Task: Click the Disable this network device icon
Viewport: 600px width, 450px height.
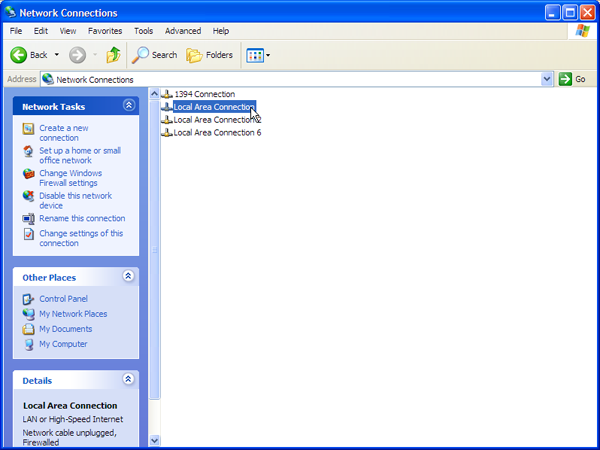Action: coord(28,196)
